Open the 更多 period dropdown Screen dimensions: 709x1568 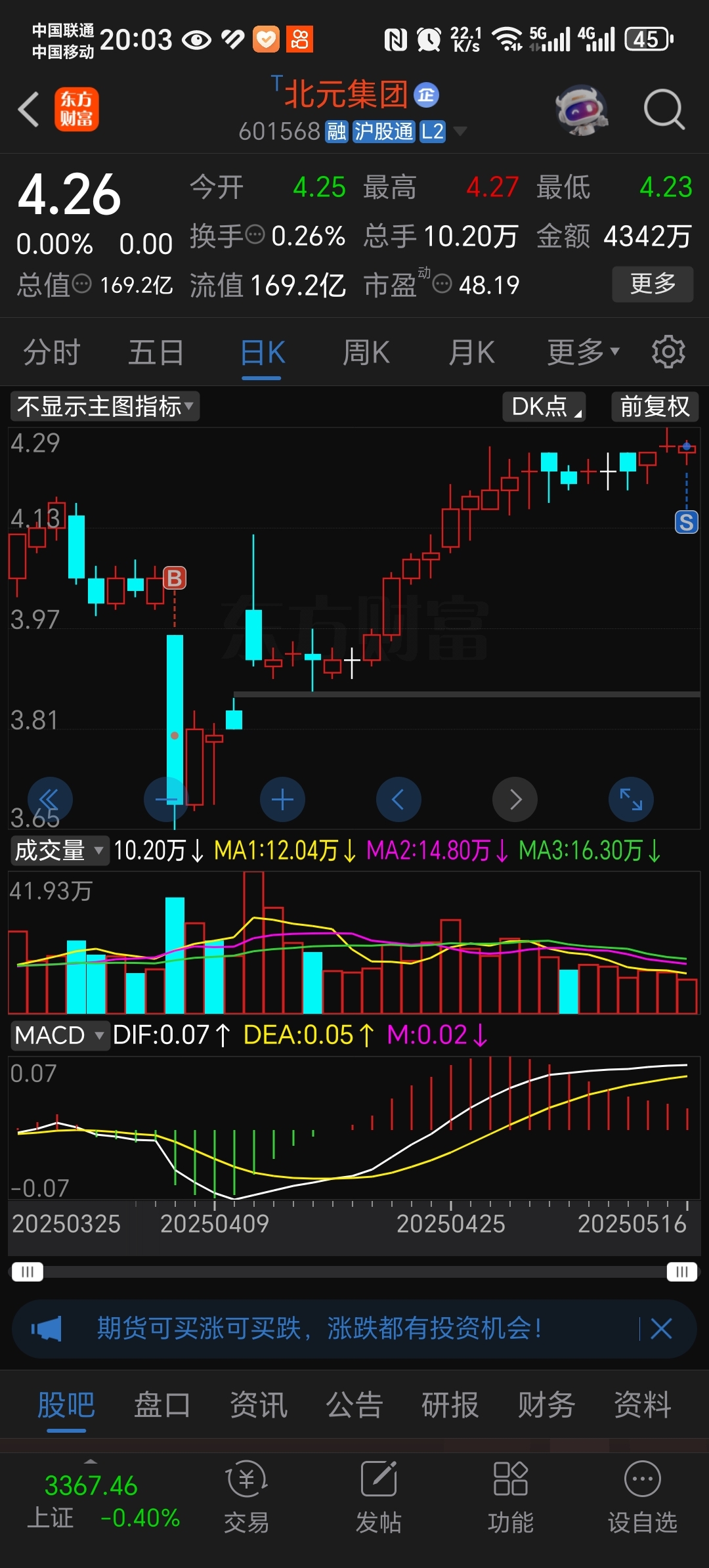(x=584, y=352)
